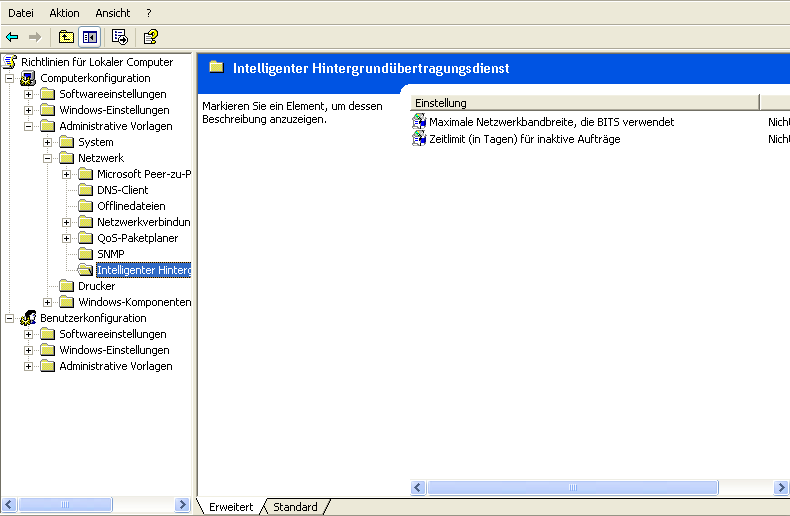Expand the Netzwerkverbindun node

coord(67,222)
